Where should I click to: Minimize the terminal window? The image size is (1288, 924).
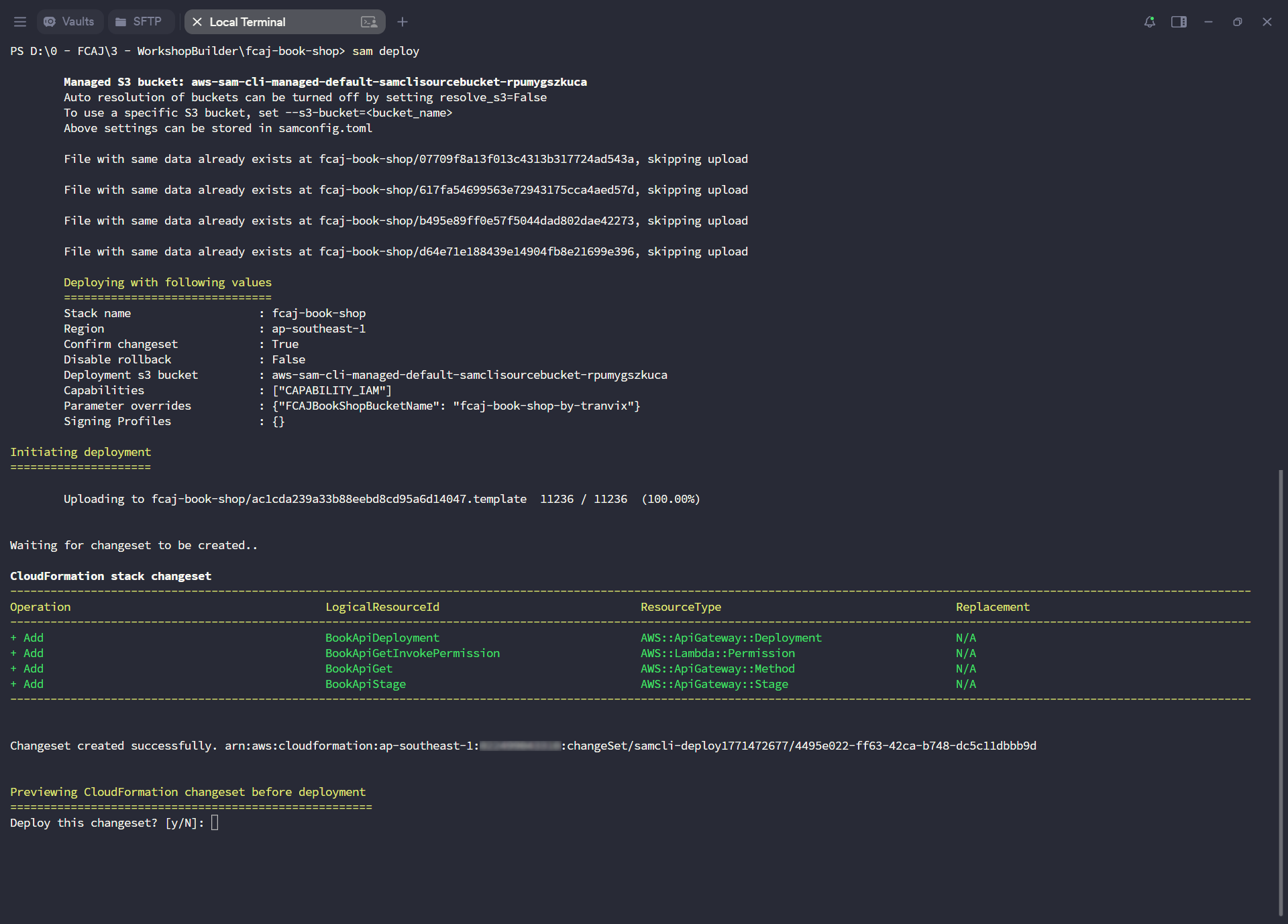pos(1208,21)
